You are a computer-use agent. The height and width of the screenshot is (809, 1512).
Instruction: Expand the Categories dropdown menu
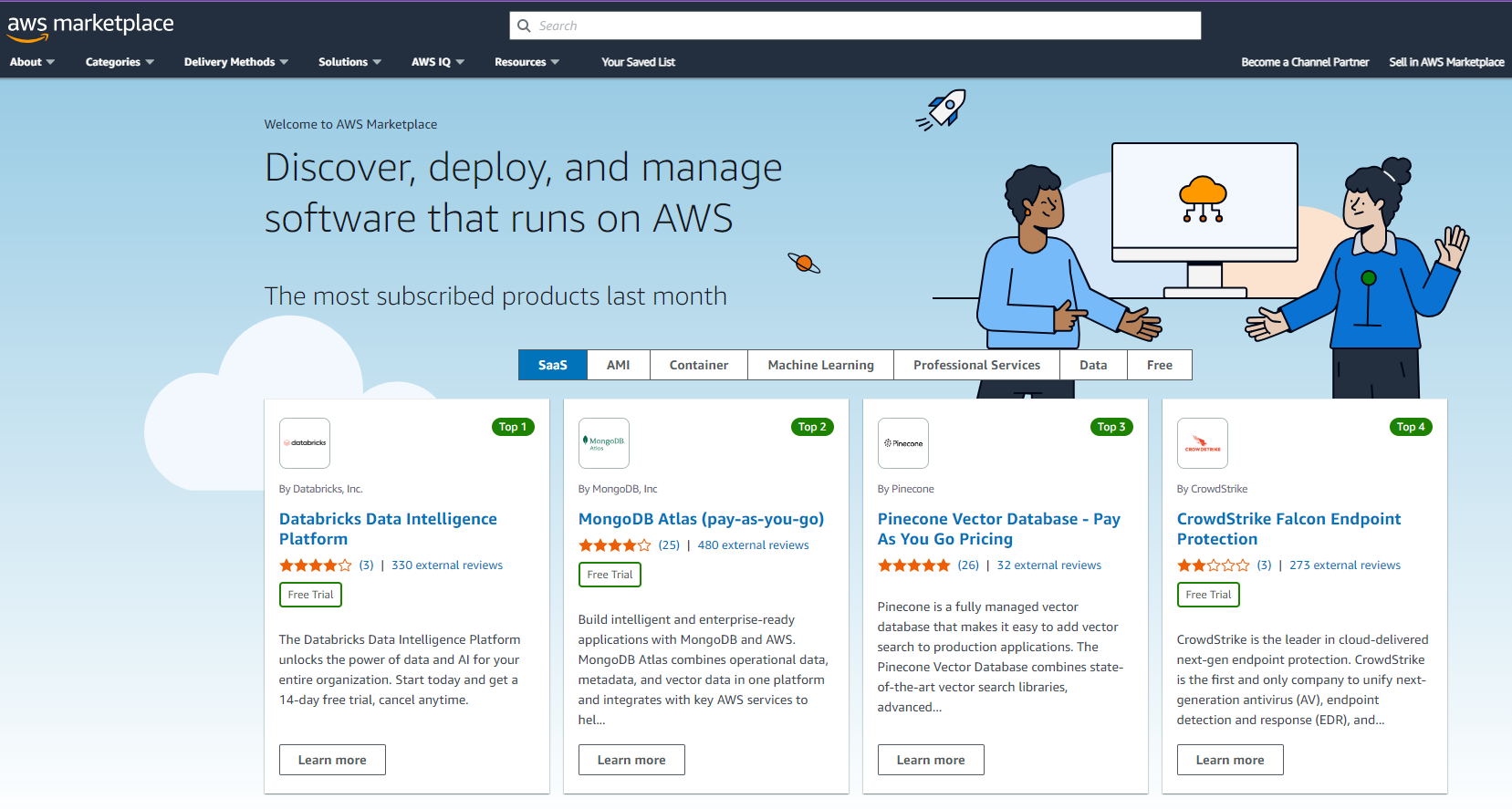click(120, 62)
